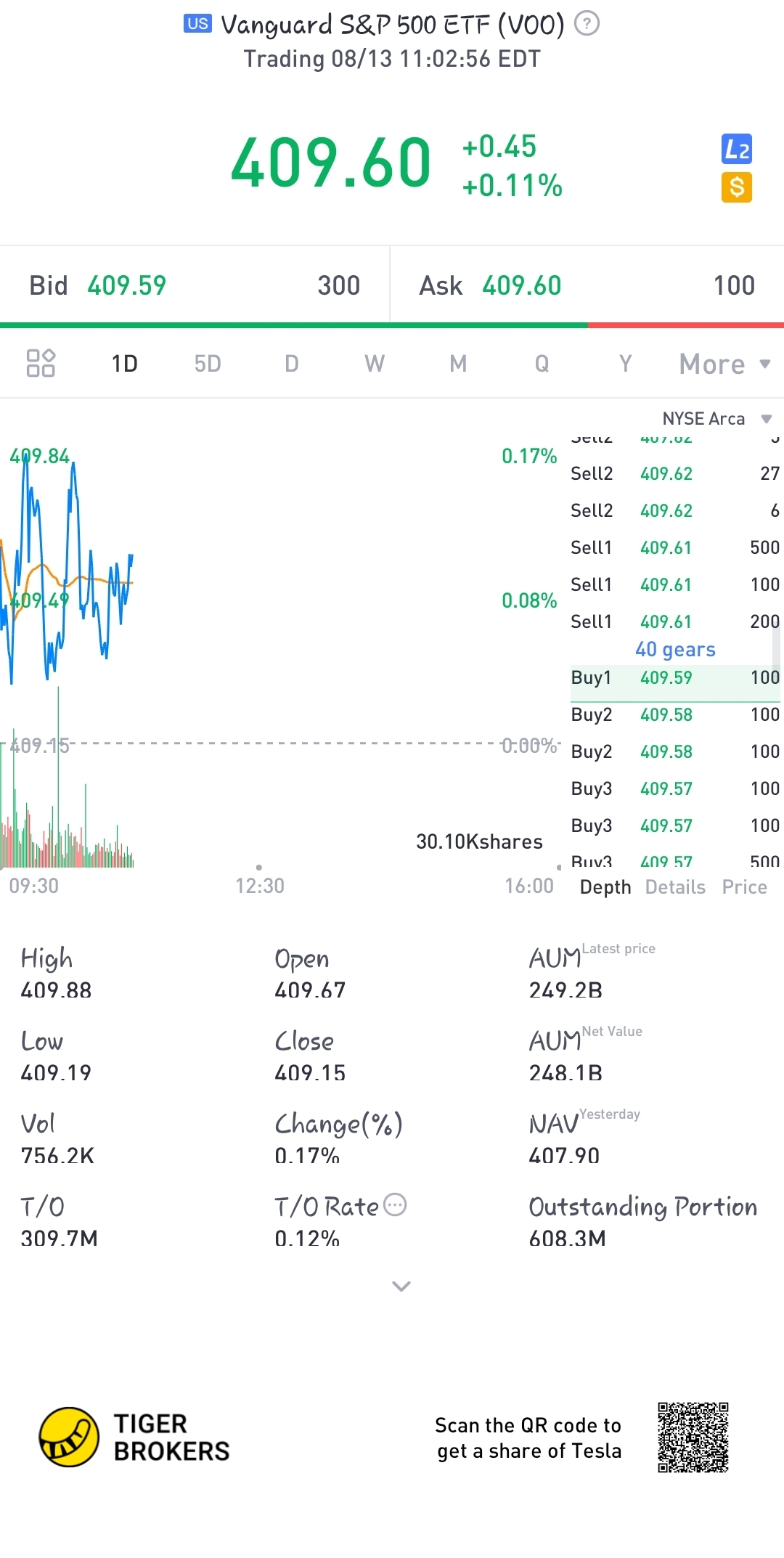Tap the Vanguard S&P 500 ETF (VOO) title

coord(393,25)
